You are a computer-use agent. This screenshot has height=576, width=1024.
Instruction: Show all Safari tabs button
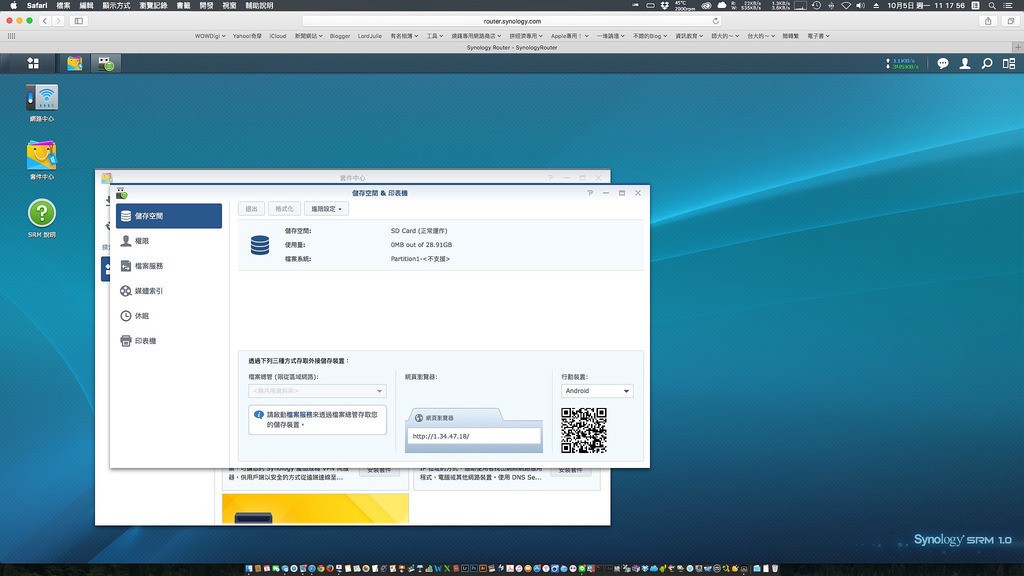(x=1010, y=21)
